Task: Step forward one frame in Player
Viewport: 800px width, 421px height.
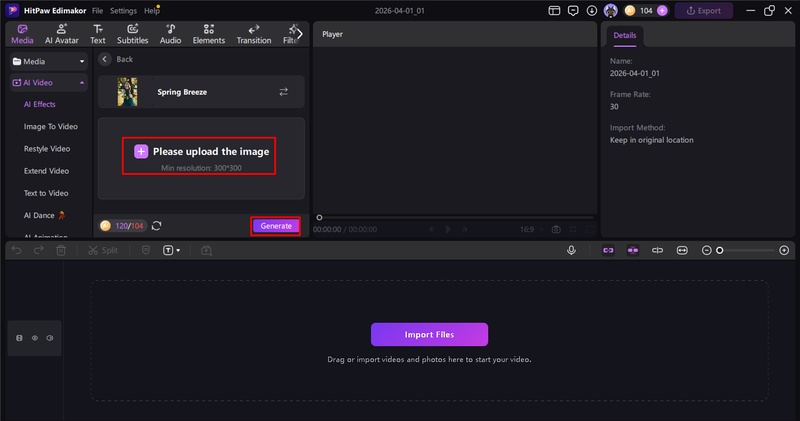Action: [465, 229]
